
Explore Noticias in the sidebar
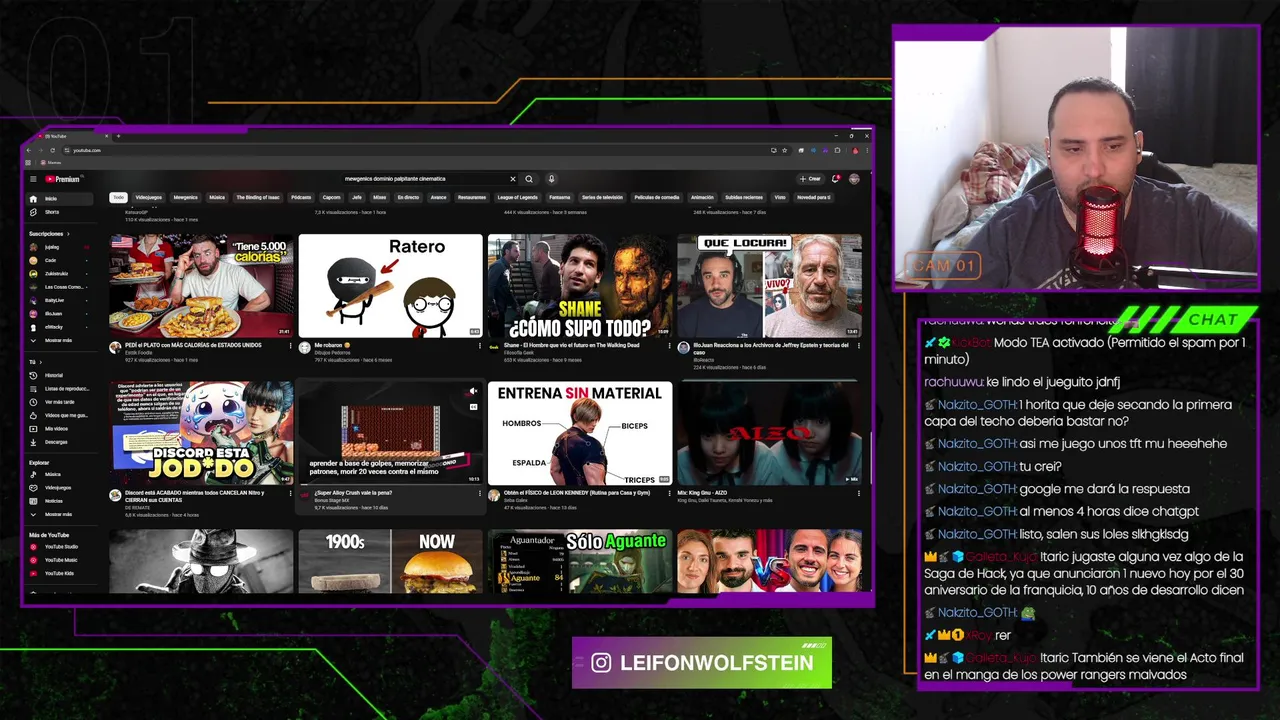click(60, 501)
